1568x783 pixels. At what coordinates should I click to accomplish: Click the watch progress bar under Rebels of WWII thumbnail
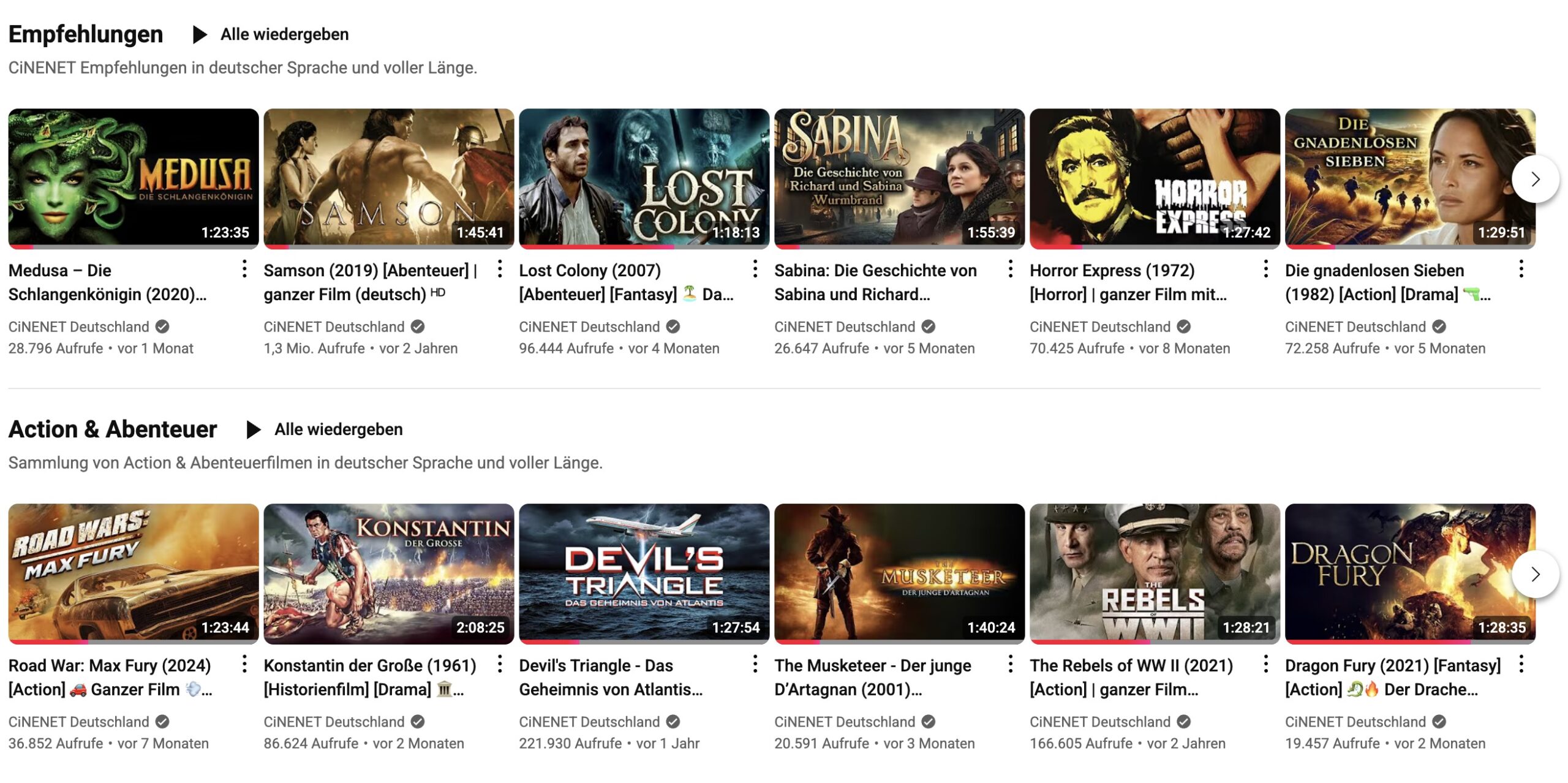click(x=1155, y=643)
